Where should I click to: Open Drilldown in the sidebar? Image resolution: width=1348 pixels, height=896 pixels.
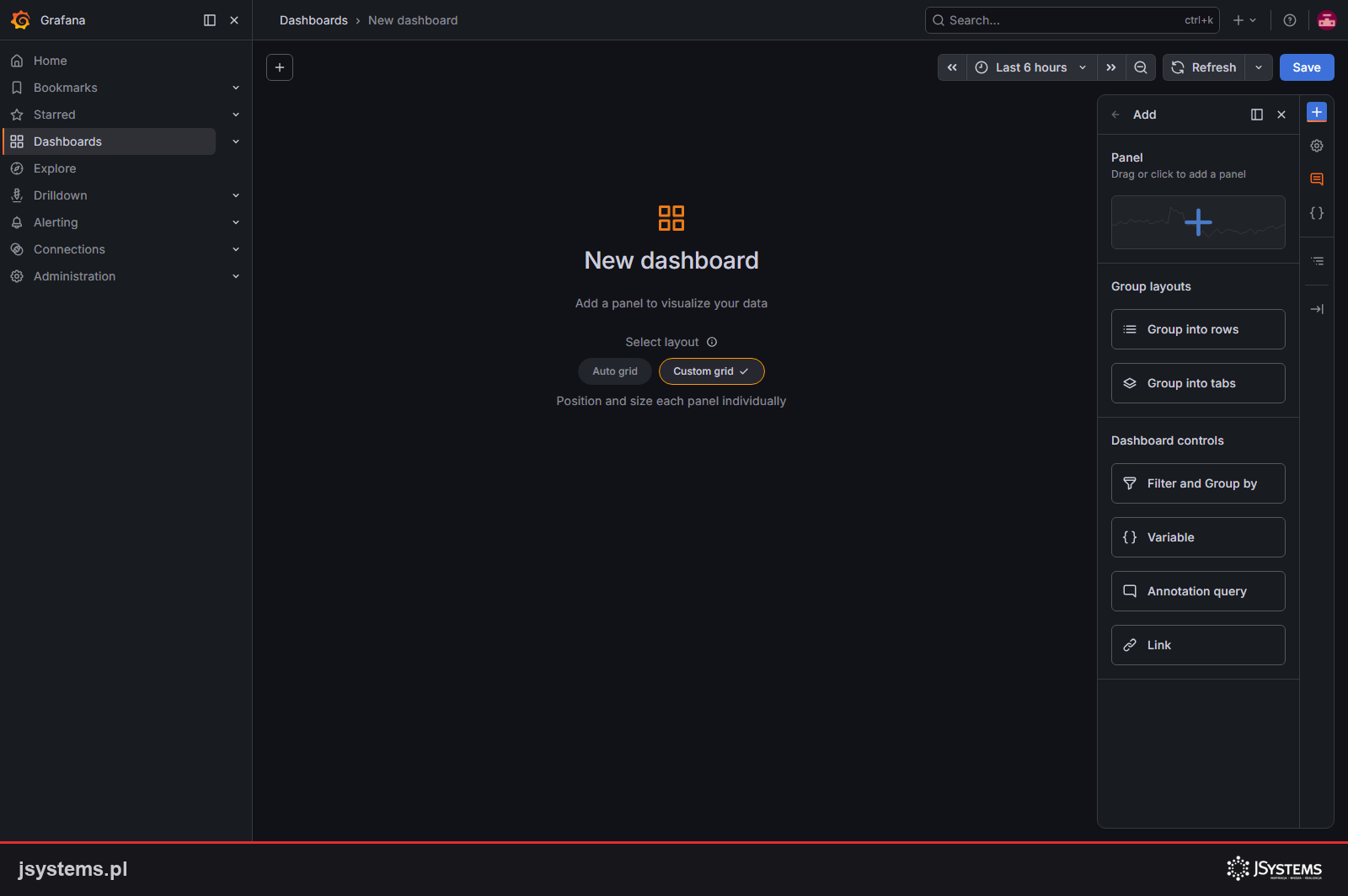click(x=61, y=195)
